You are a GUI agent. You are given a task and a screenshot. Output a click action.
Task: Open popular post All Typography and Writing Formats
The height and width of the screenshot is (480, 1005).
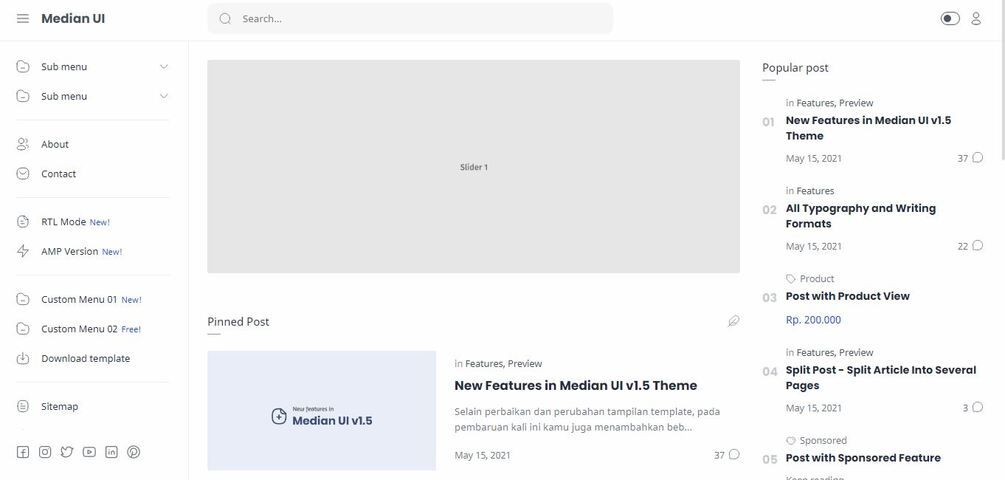[x=861, y=216]
